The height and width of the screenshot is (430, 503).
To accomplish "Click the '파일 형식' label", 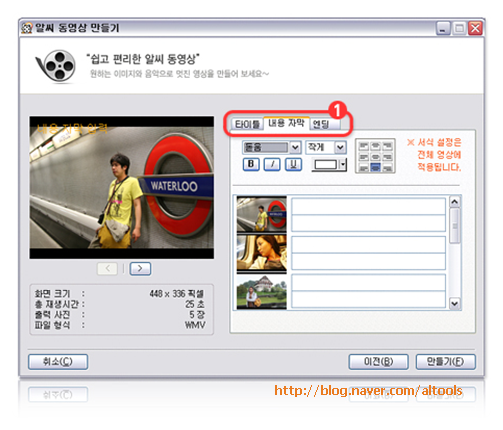I will [x=52, y=325].
